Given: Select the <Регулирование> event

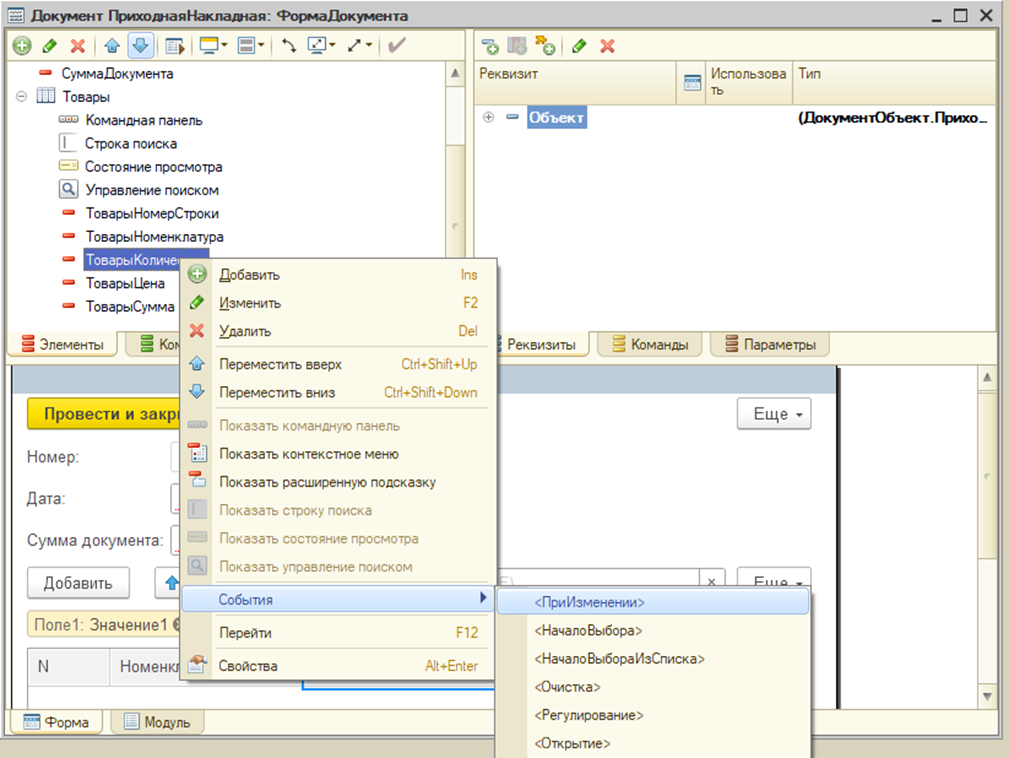Looking at the screenshot, I should [653, 716].
